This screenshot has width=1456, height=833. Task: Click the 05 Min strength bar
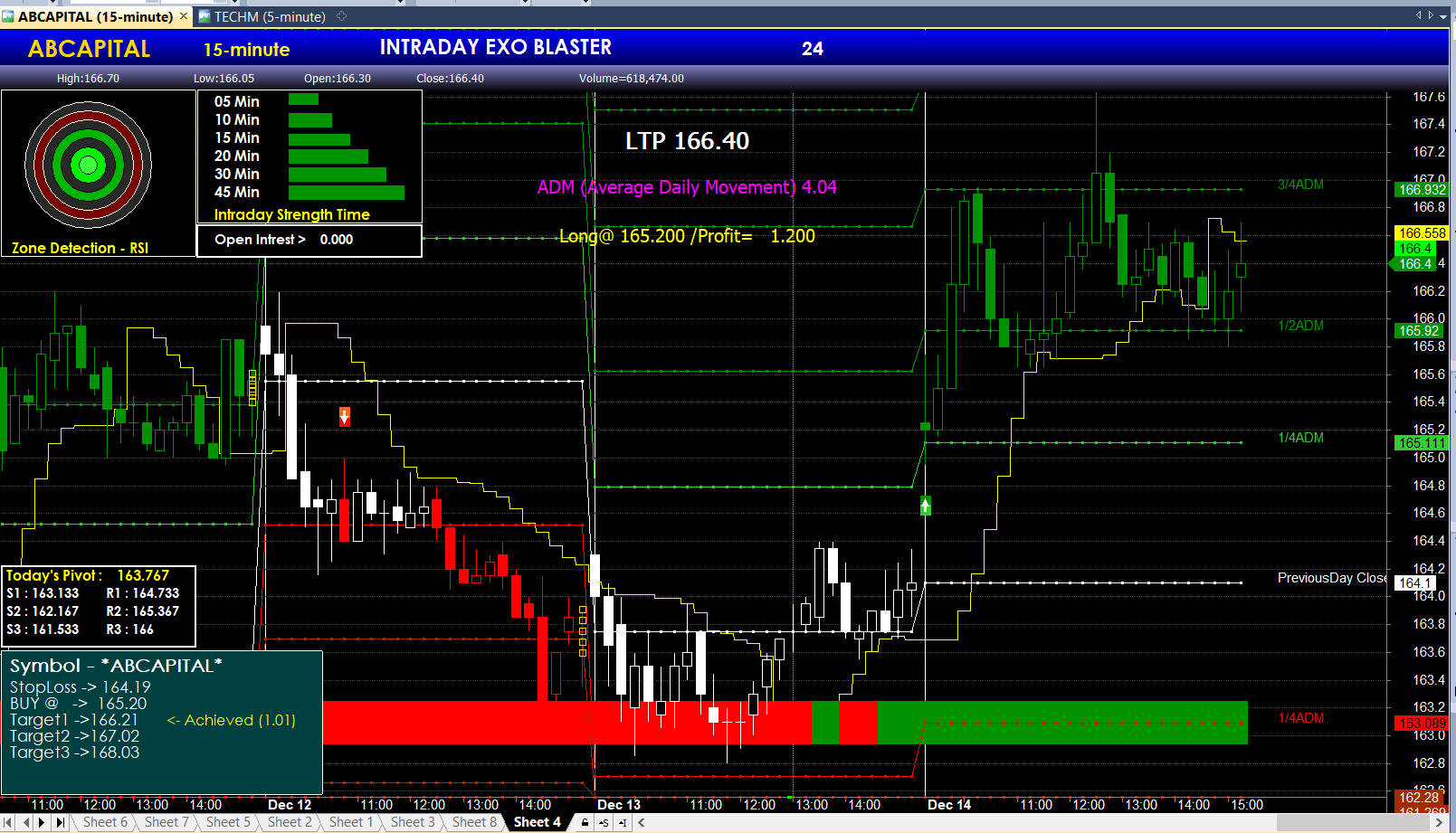(303, 99)
